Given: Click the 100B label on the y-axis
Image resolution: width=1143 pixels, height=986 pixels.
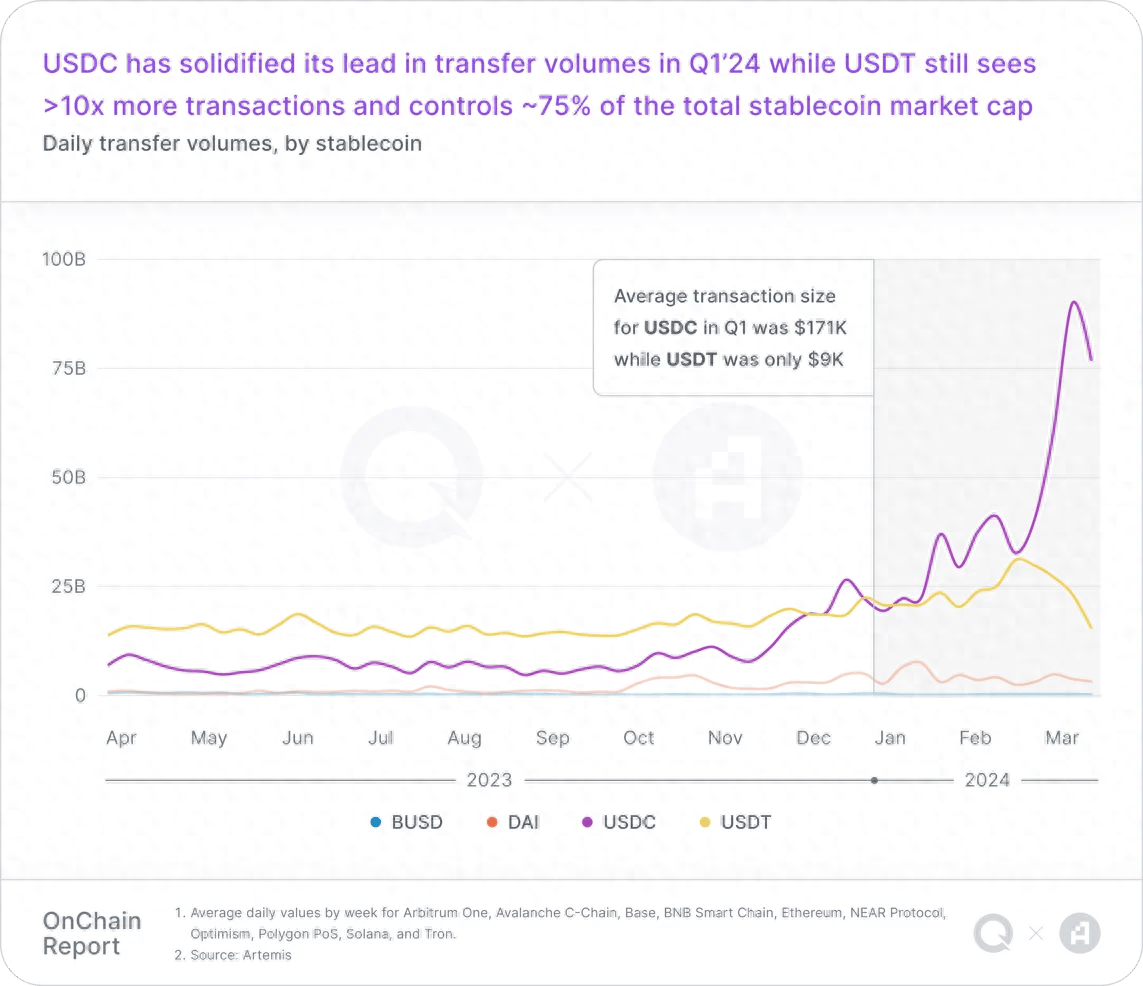Looking at the screenshot, I should point(64,259).
